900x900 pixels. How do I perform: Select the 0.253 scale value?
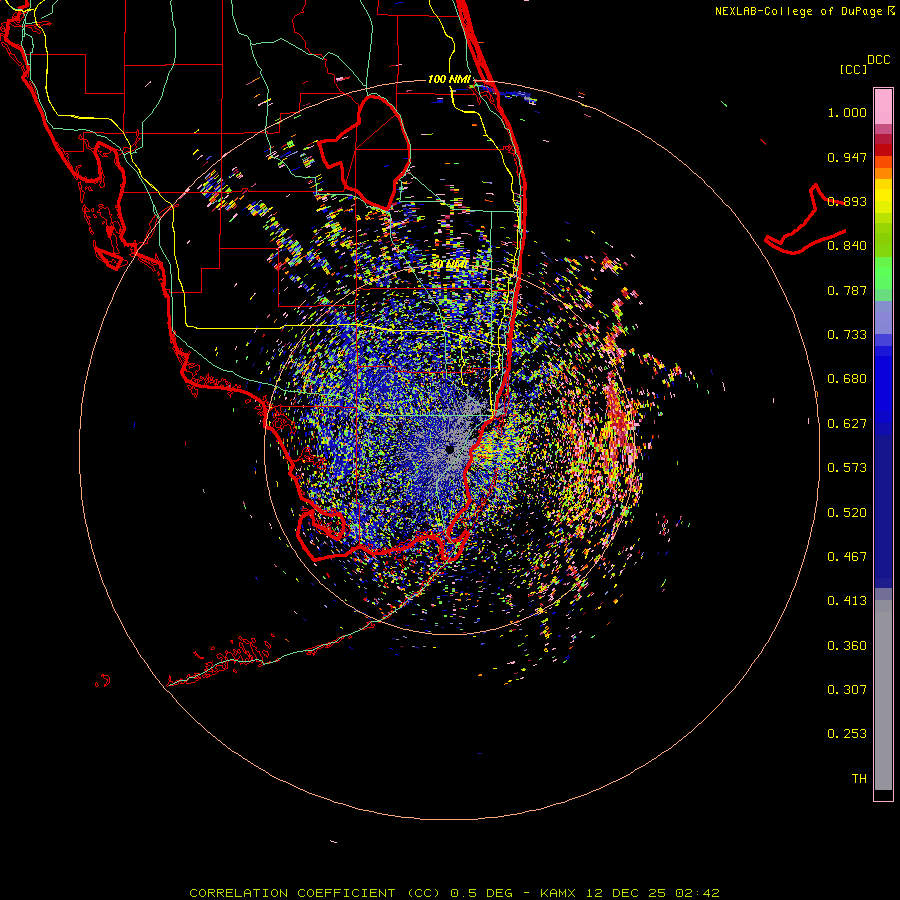(x=847, y=734)
